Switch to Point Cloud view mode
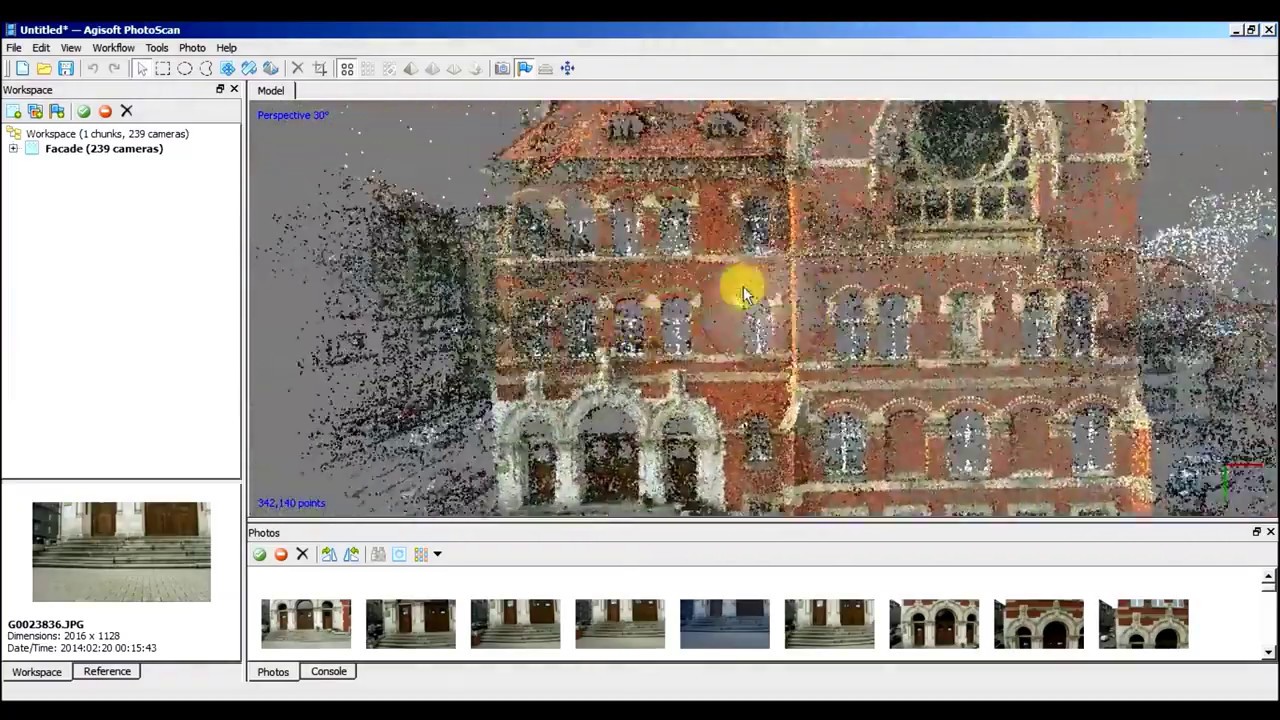Screen dimensions: 1280x720 pyautogui.click(x=347, y=68)
